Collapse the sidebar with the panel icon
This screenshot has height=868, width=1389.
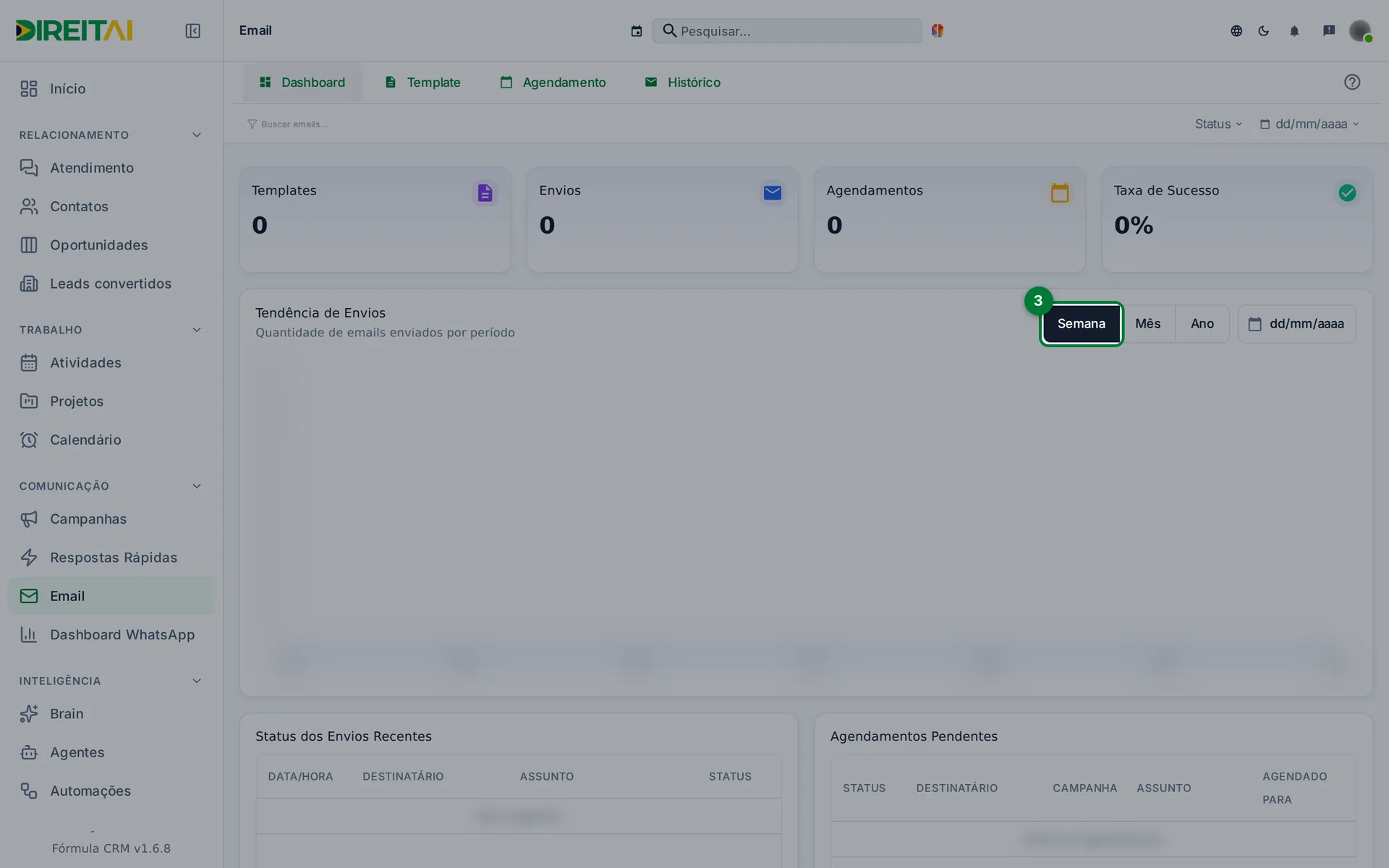[x=192, y=30]
